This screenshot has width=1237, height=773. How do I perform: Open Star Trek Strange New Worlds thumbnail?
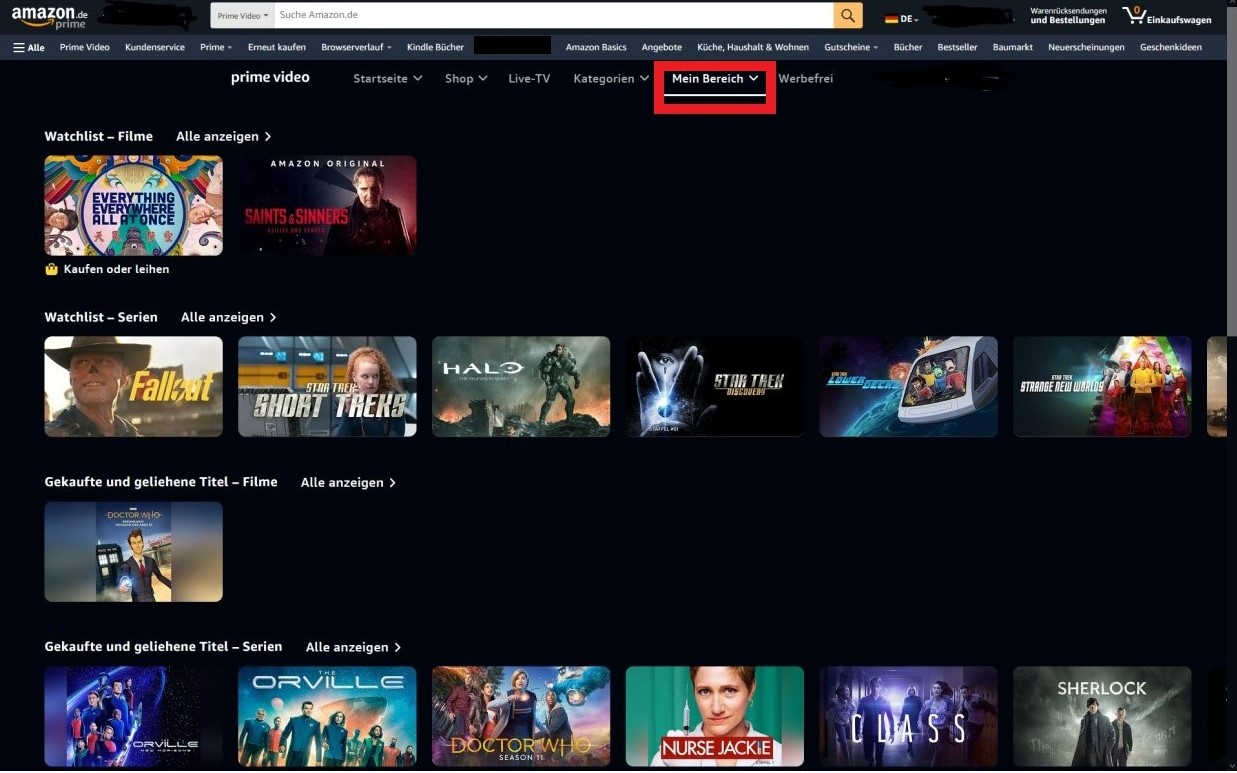(x=1102, y=386)
